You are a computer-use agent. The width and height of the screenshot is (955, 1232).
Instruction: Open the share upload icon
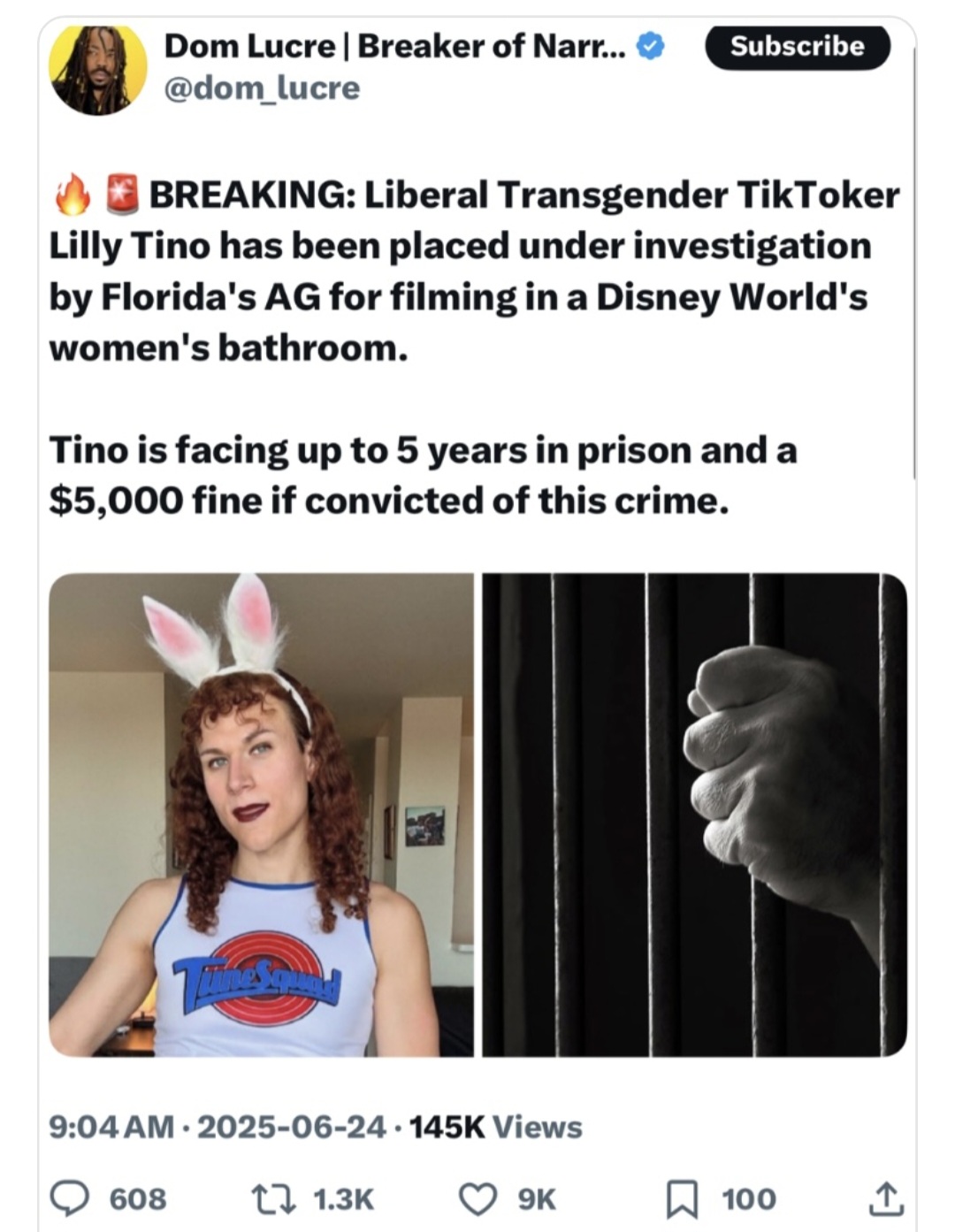point(887,1198)
